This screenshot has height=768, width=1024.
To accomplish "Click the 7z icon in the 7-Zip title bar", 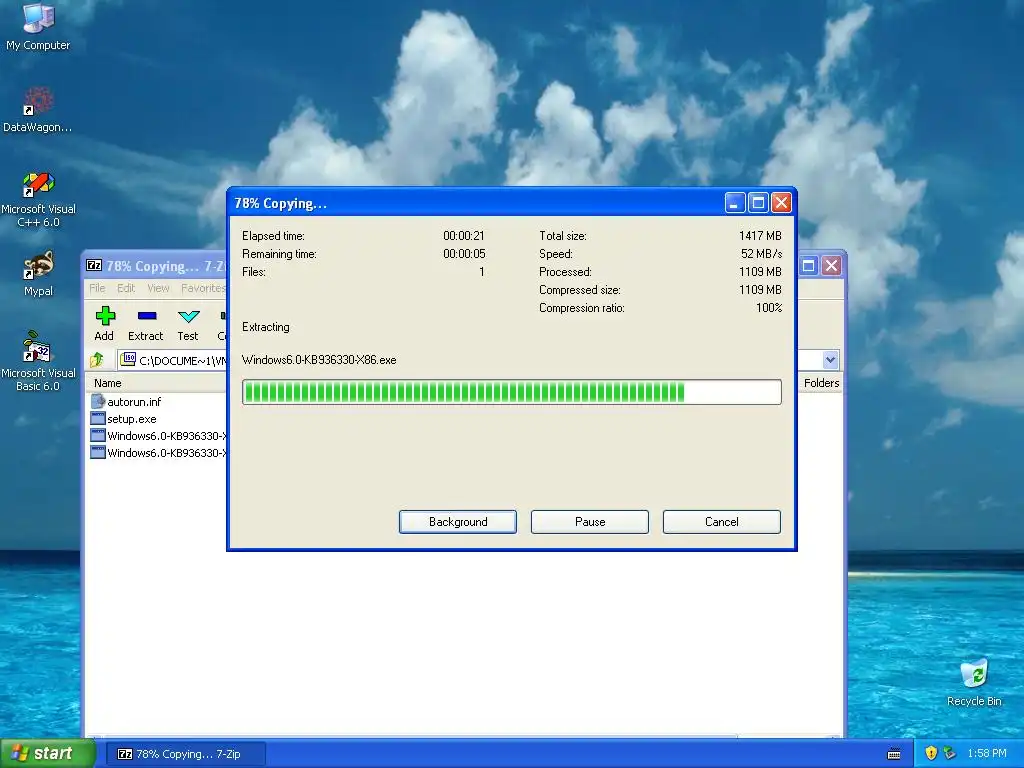I will [94, 265].
